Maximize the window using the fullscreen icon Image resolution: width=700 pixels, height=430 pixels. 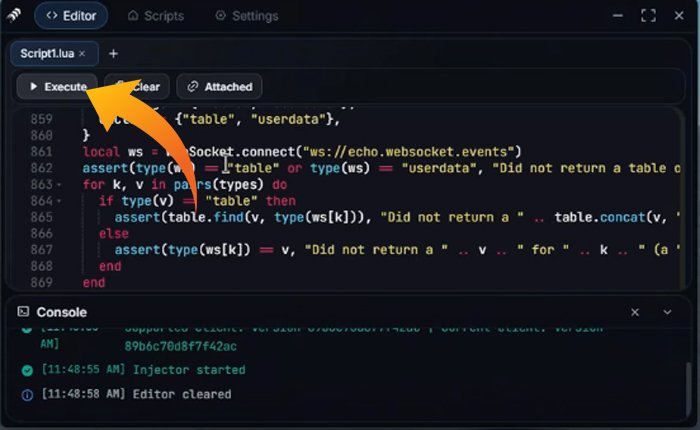[x=649, y=16]
